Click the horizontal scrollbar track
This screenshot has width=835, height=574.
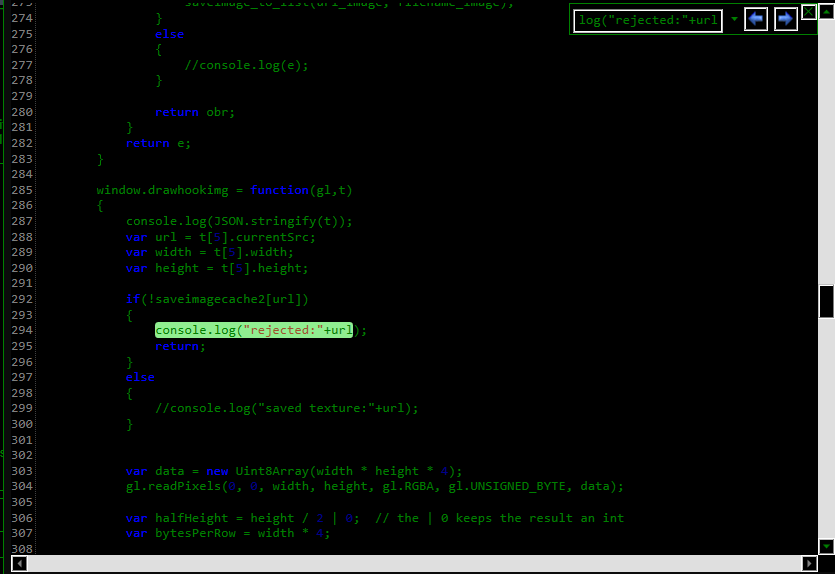[414, 563]
